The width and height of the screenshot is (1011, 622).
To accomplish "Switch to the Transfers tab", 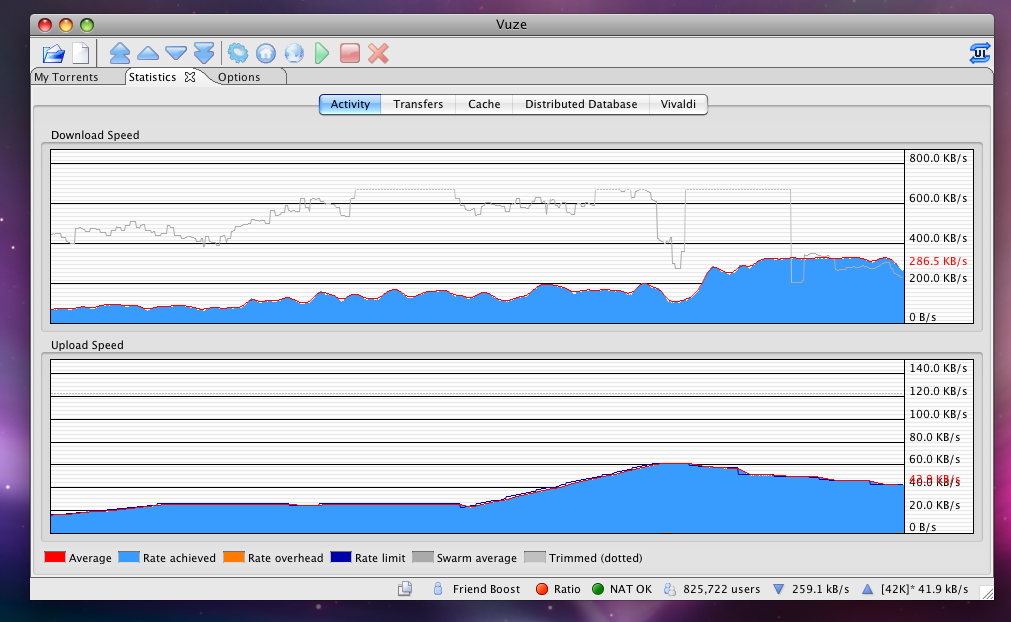I will tap(417, 104).
